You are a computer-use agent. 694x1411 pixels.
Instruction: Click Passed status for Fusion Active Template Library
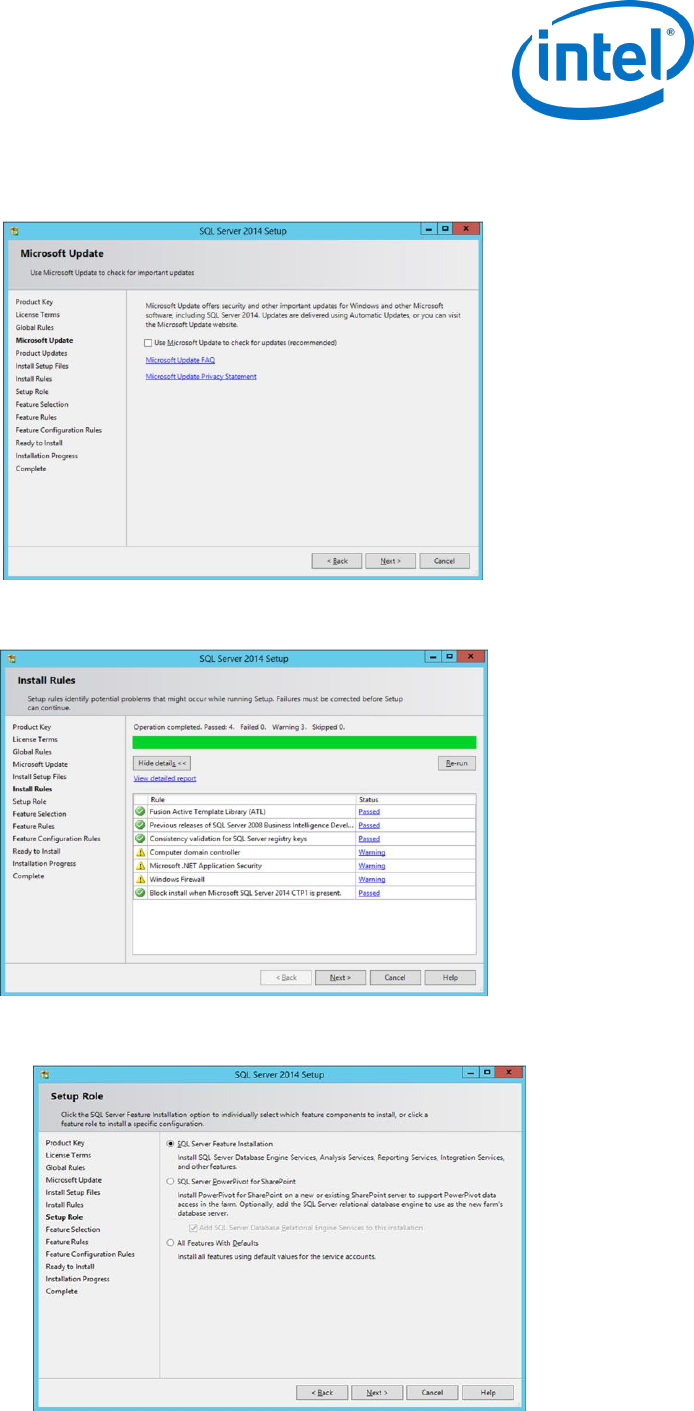click(x=369, y=812)
